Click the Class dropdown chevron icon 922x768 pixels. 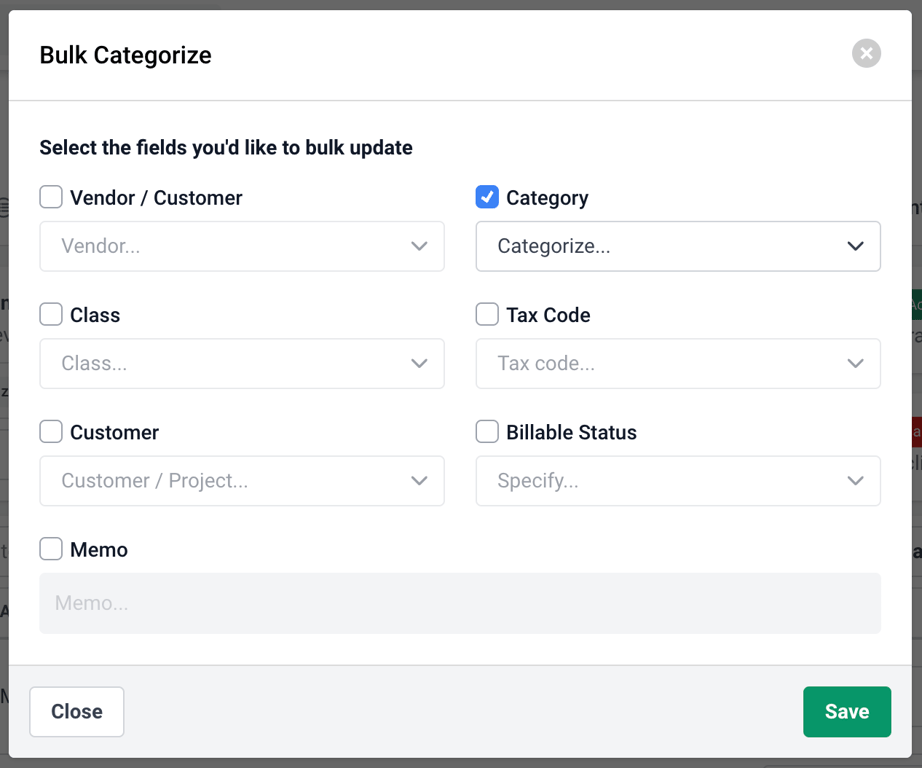(419, 363)
